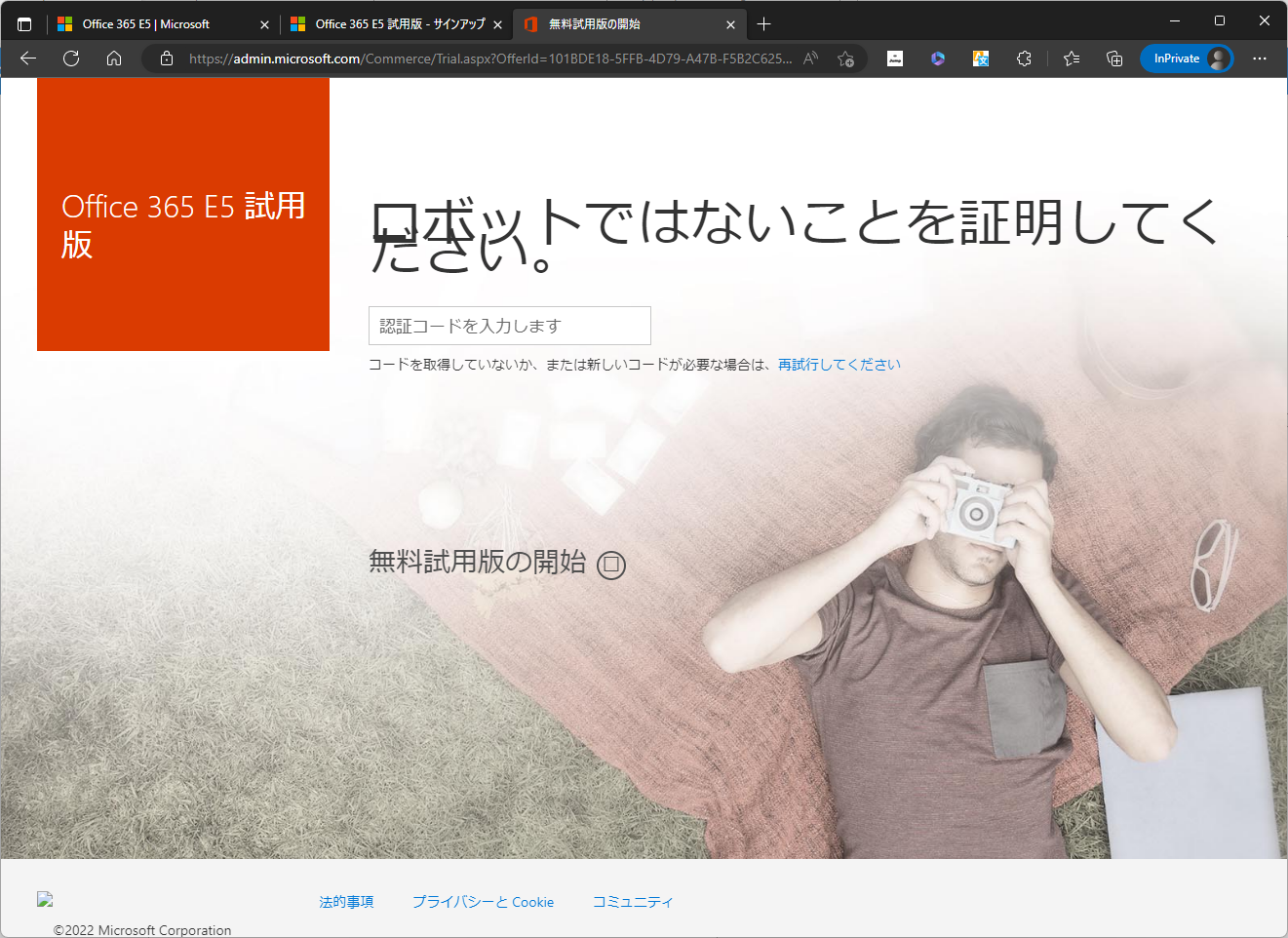View site information via the lock icon

click(x=166, y=59)
